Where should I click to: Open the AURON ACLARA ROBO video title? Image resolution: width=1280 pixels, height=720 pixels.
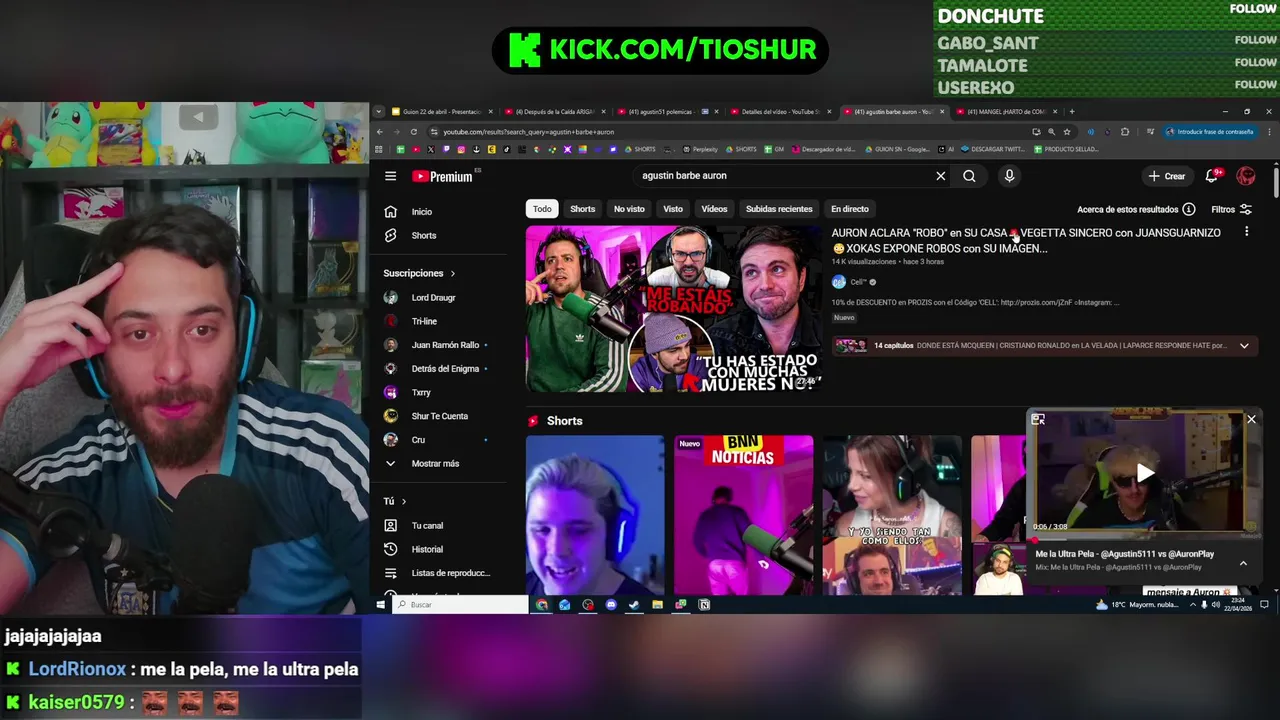coord(1026,240)
